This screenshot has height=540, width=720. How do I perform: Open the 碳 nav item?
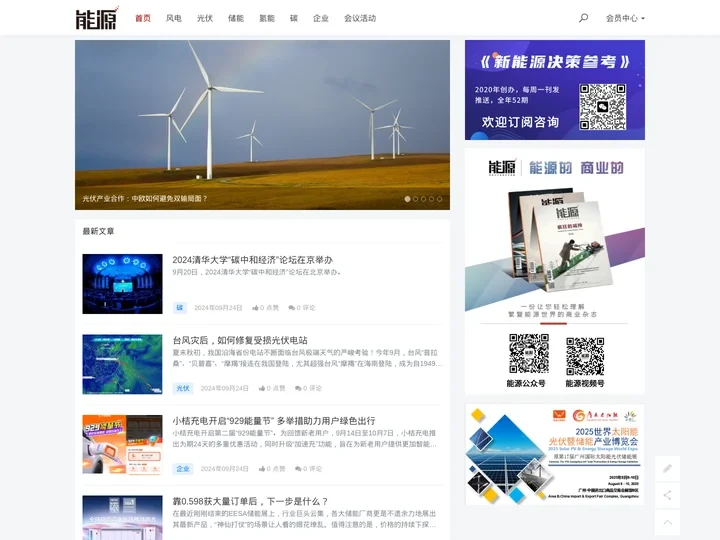click(x=294, y=18)
